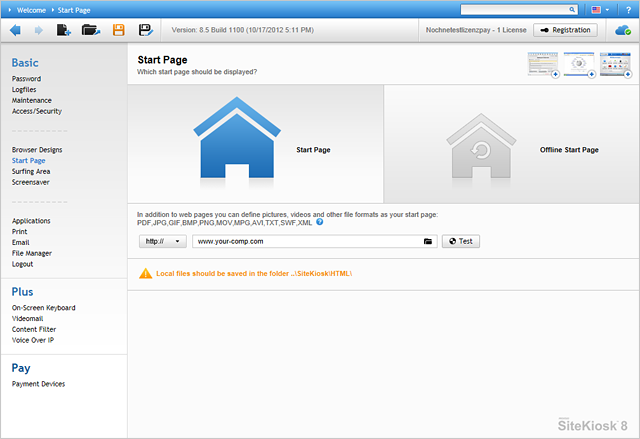Expand the language flag dropdown
640x439 pixels.
coord(600,9)
